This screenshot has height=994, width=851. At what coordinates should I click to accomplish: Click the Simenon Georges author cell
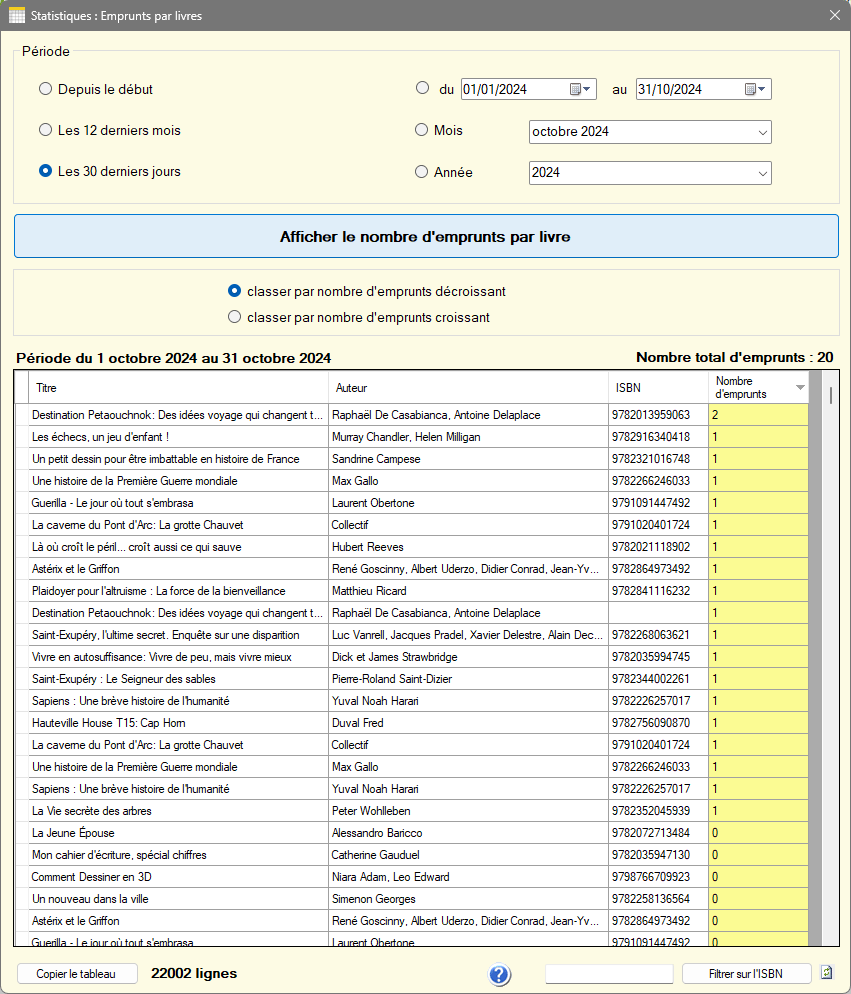[x=468, y=899]
